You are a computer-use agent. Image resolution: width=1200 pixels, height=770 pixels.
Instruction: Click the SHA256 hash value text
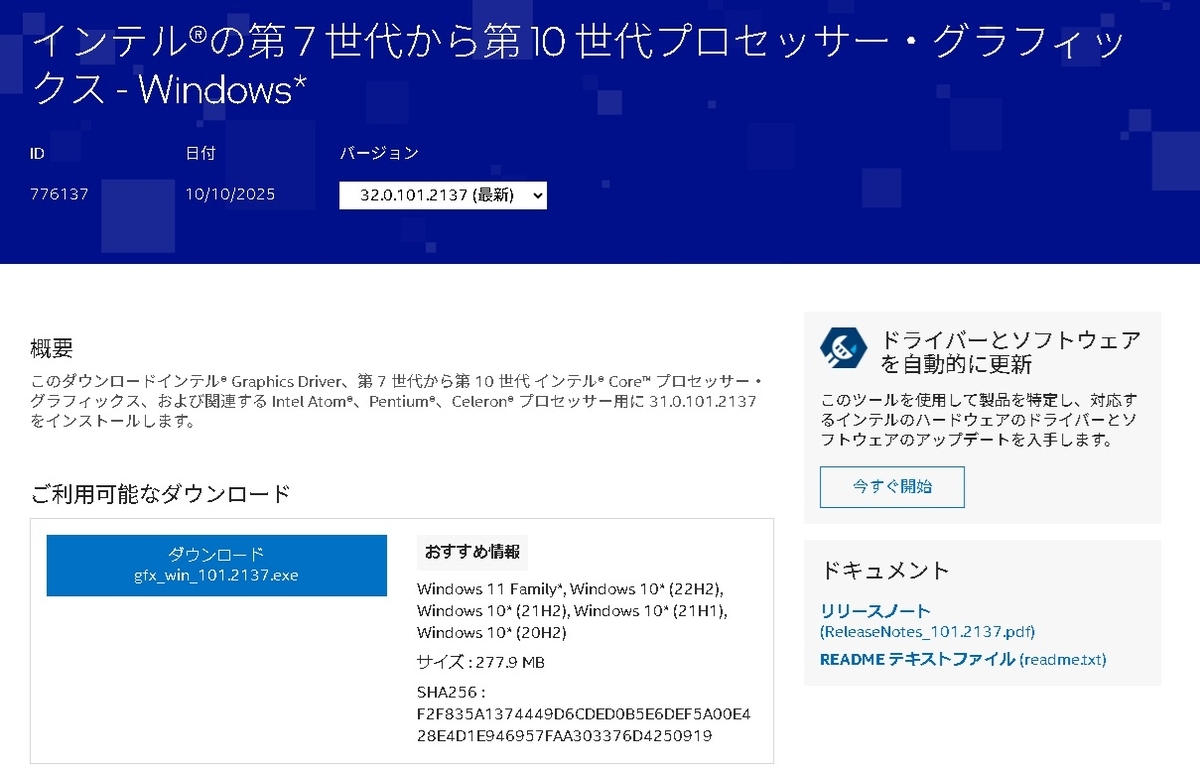click(x=583, y=725)
